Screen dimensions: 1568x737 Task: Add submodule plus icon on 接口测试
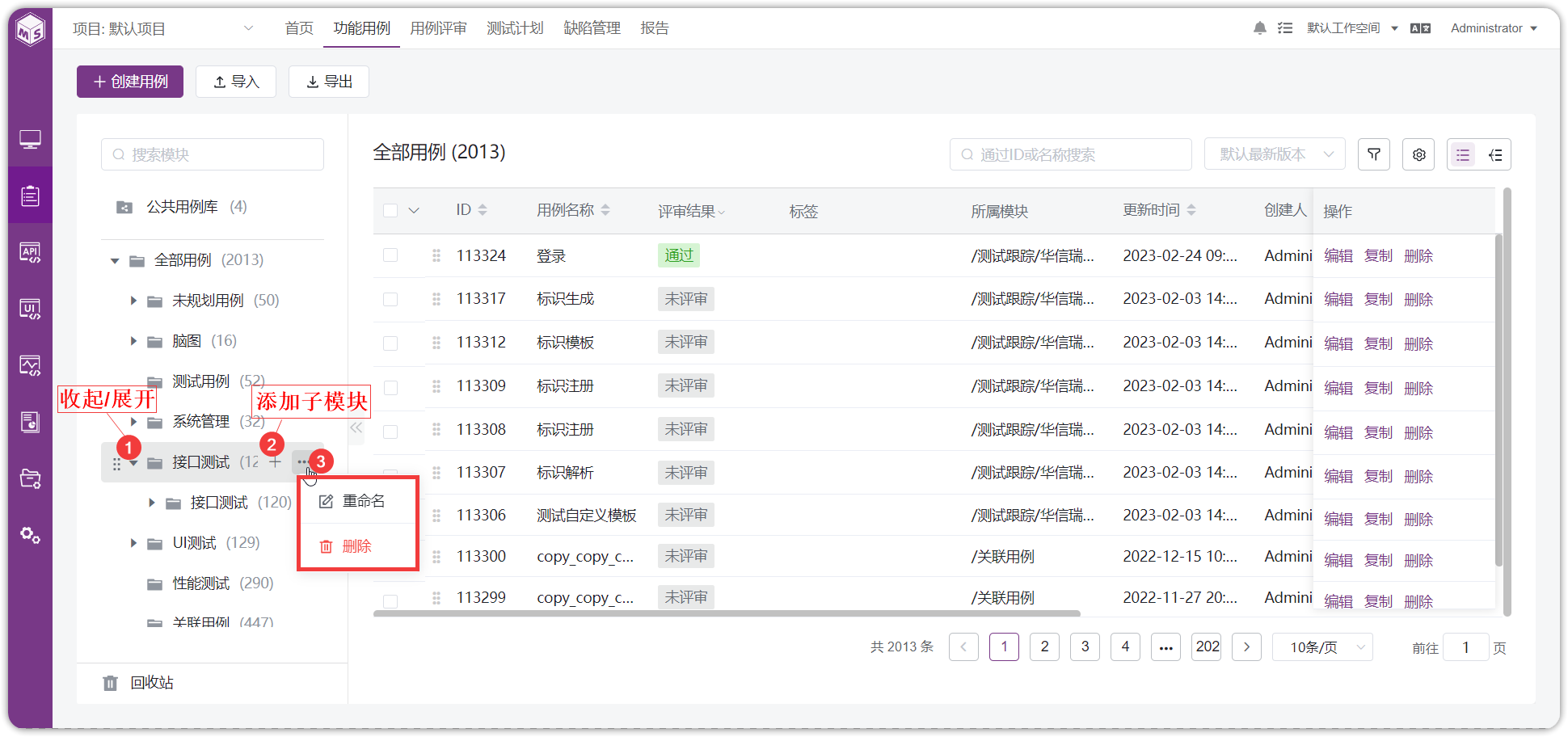275,461
